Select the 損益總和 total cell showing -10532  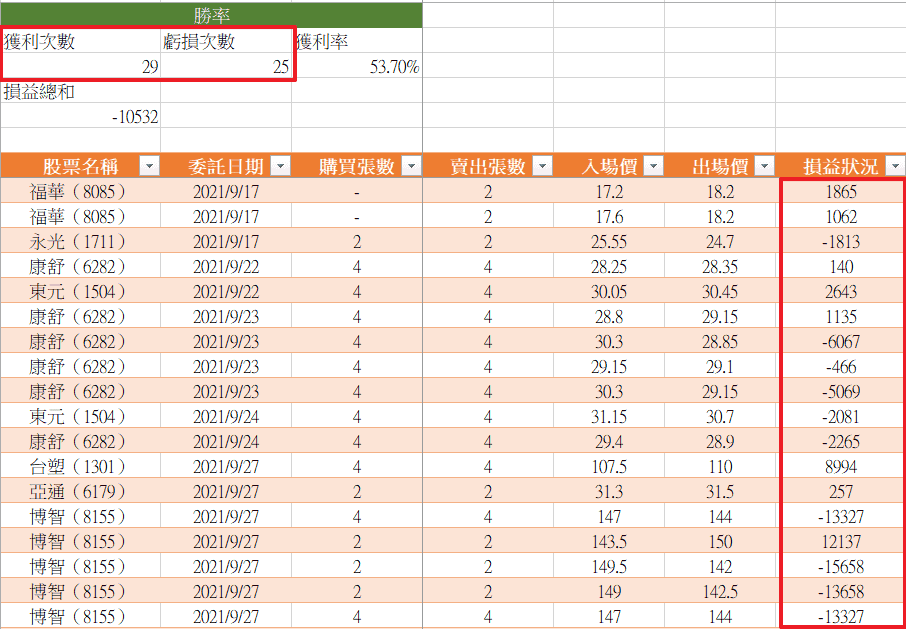[x=80, y=116]
